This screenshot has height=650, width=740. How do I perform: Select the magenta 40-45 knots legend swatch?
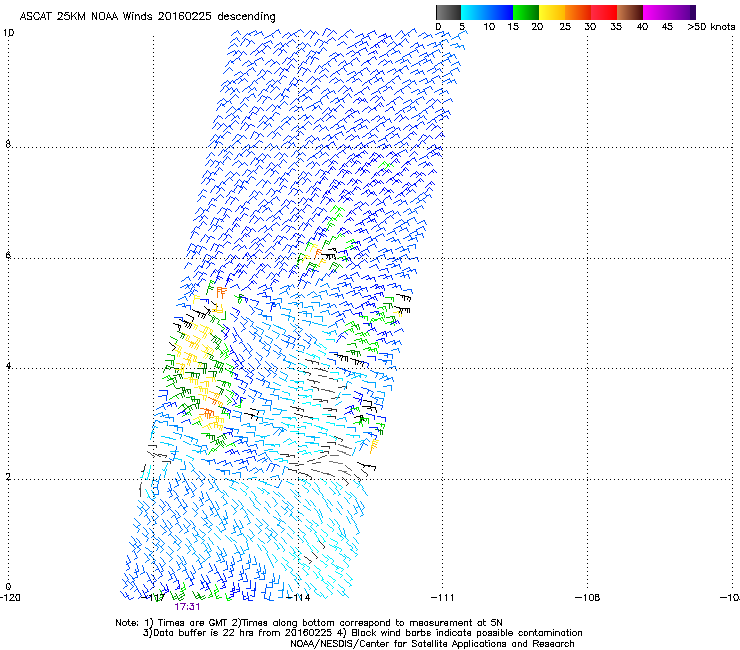point(656,12)
